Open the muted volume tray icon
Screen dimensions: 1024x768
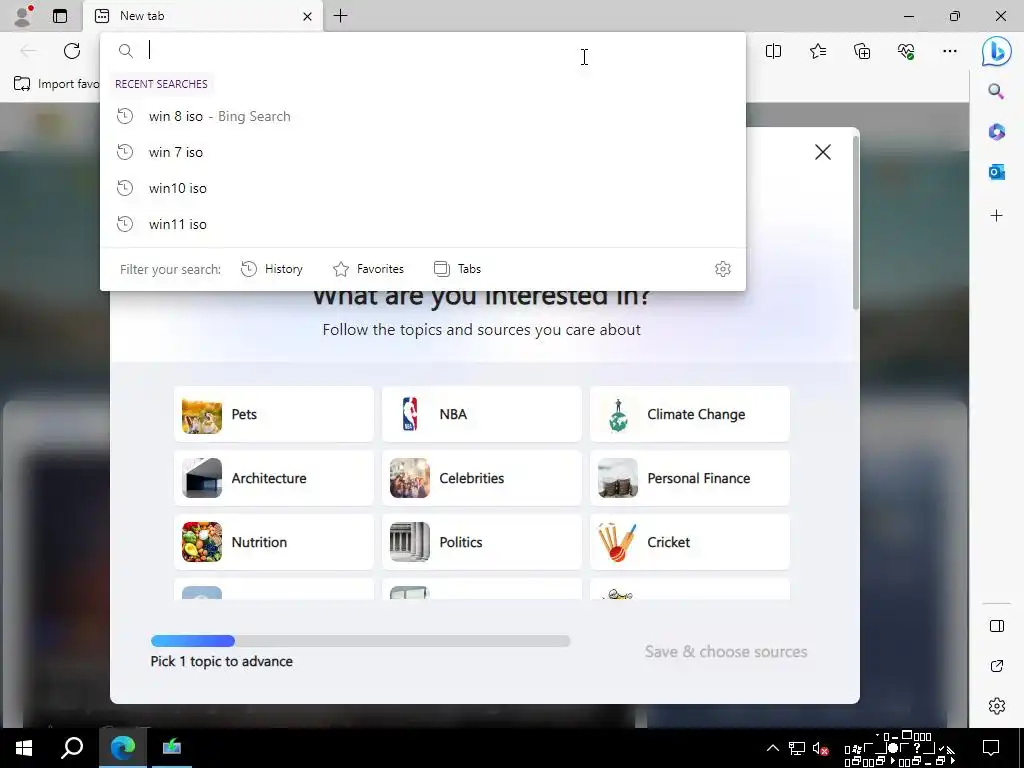coord(820,748)
